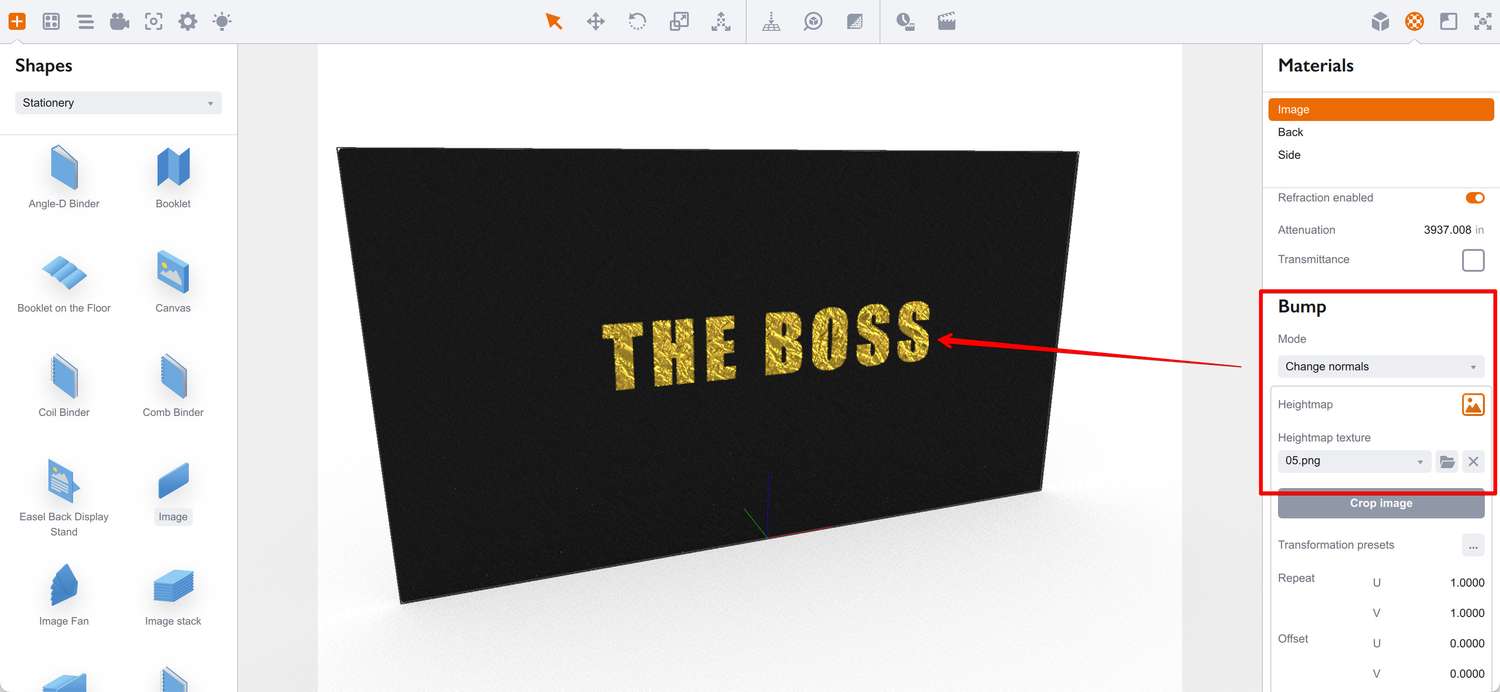Click the grid layout icon in toolbar

[51, 21]
